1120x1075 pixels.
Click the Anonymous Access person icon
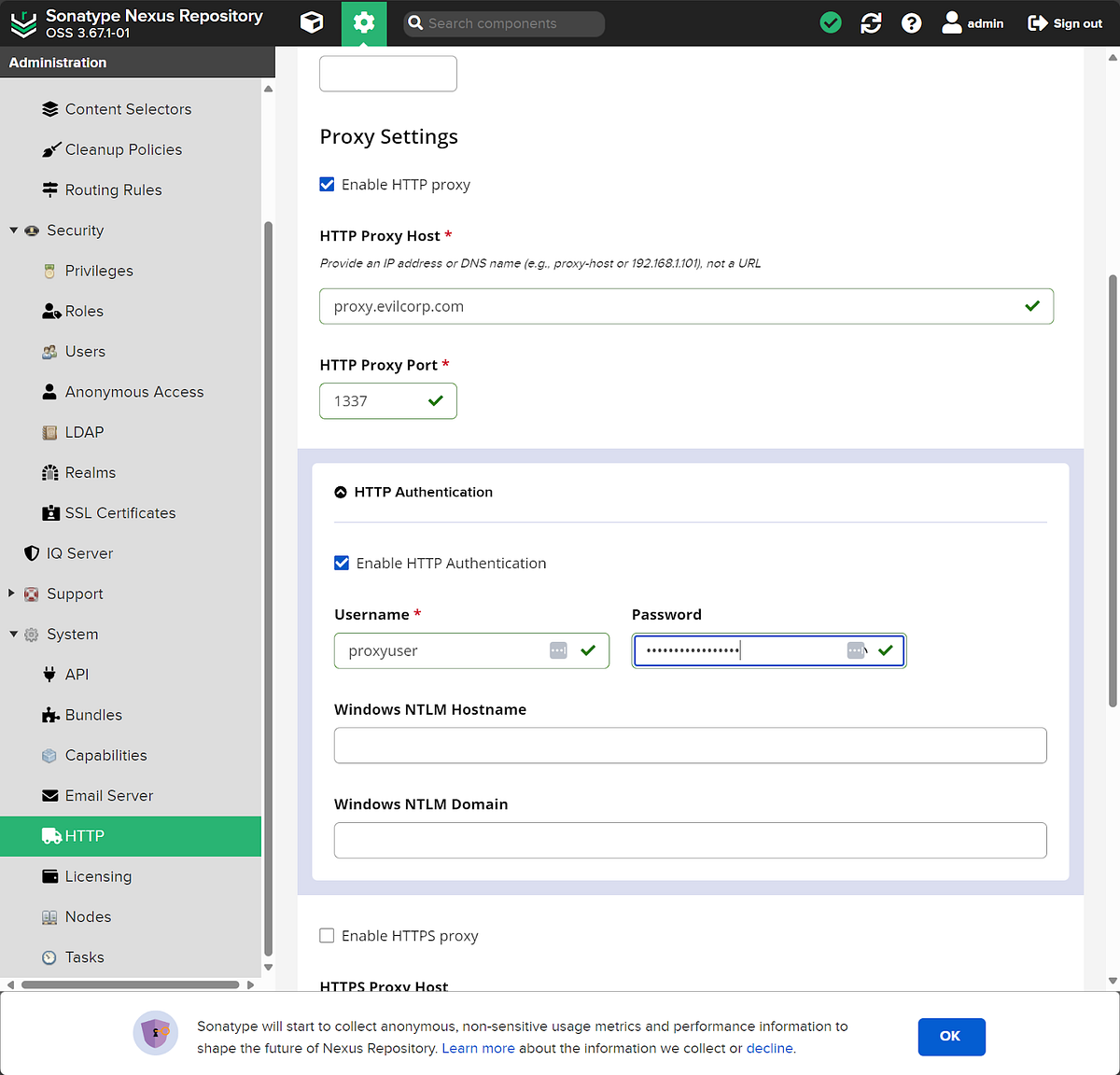click(x=50, y=392)
